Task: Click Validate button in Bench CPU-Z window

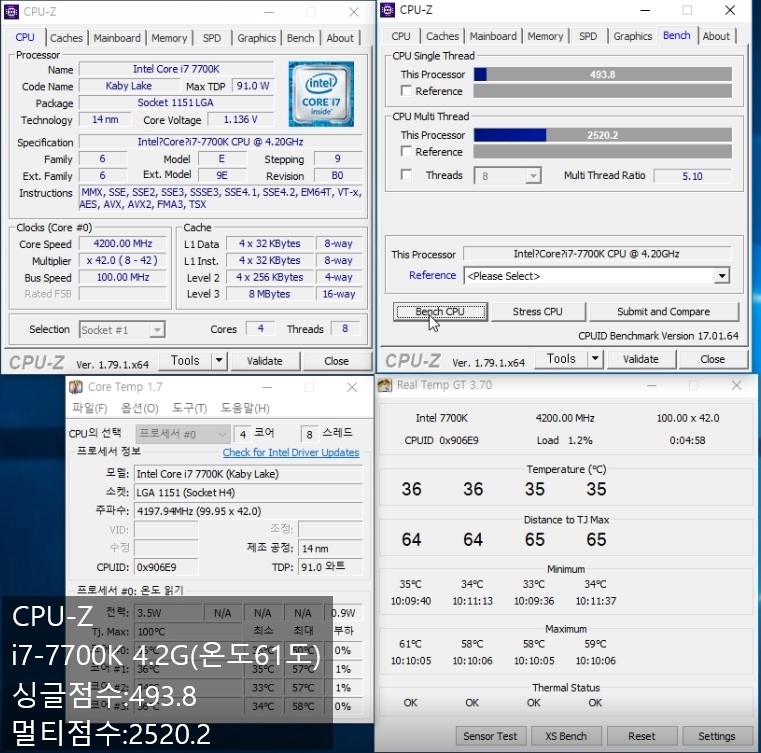Action: pos(641,359)
